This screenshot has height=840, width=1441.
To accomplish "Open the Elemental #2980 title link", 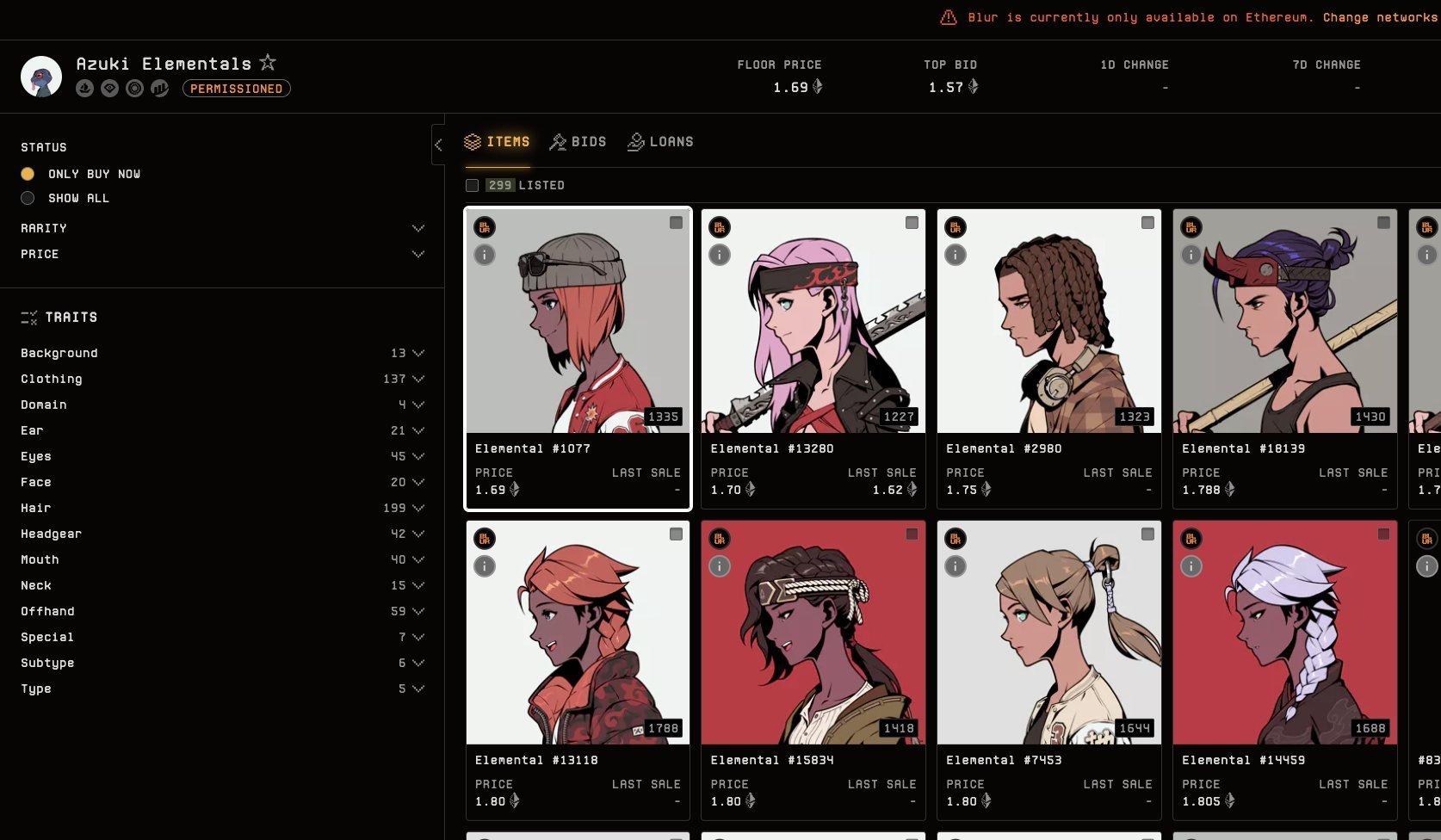I will tap(1004, 448).
